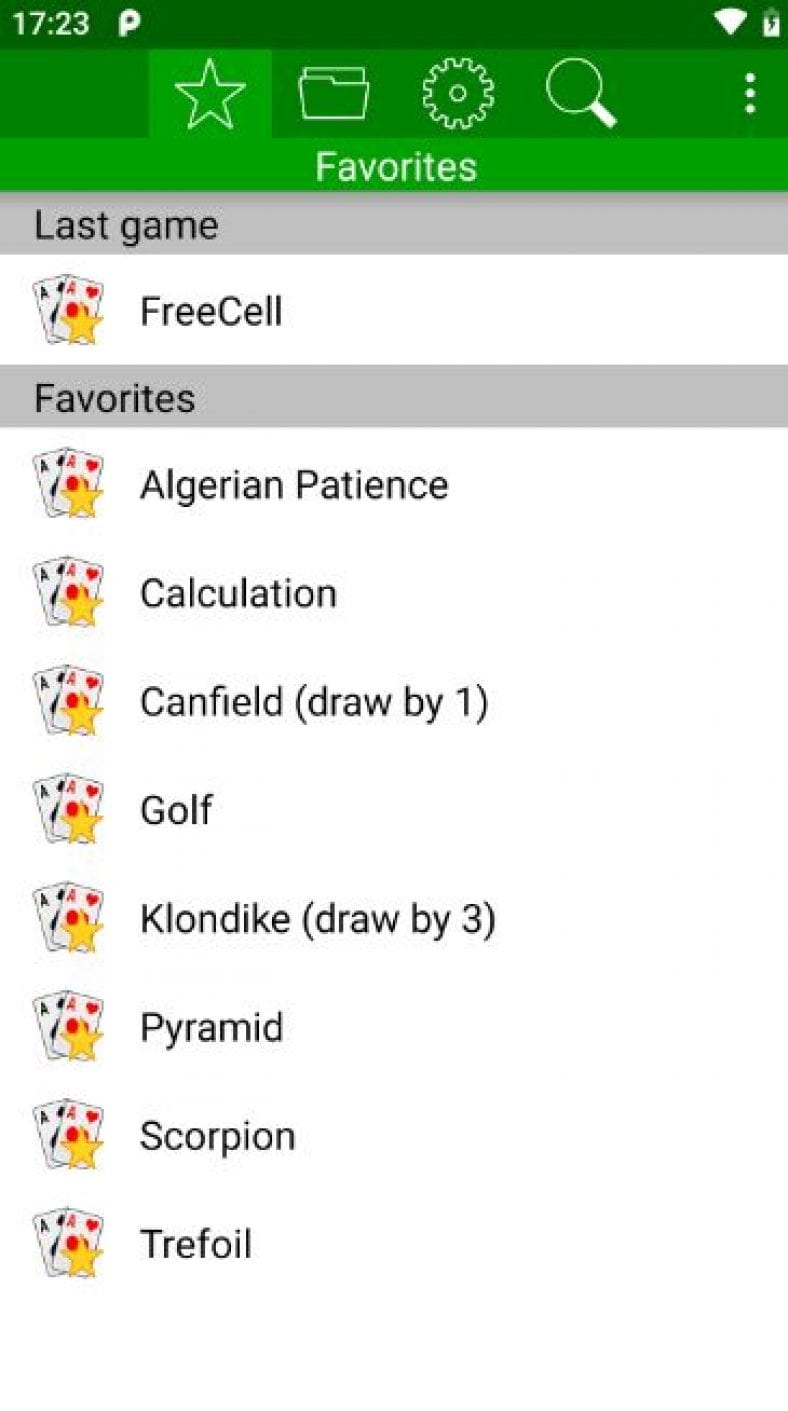Switch to the folder games tab
The height and width of the screenshot is (1411, 788).
click(x=334, y=94)
